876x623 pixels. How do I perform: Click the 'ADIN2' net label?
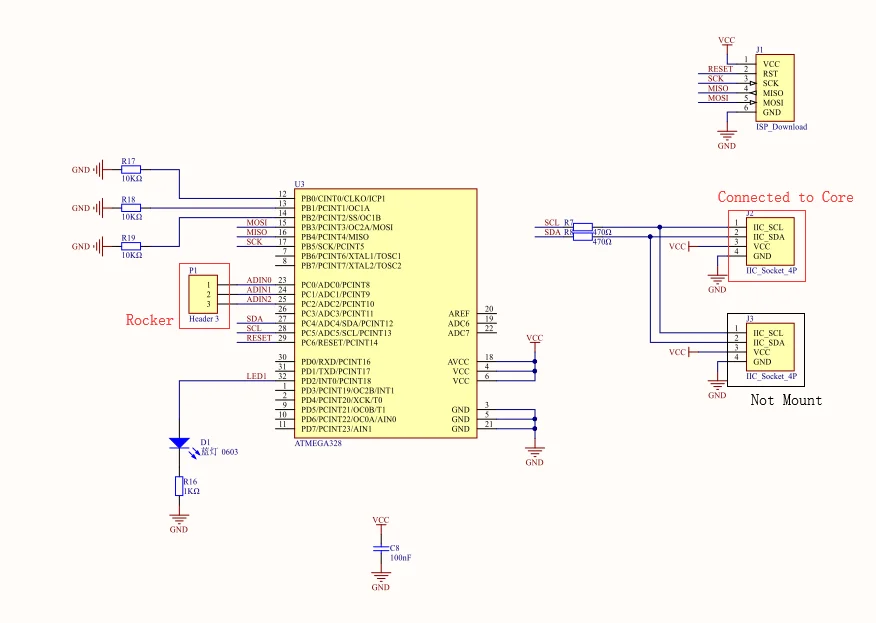tap(259, 299)
